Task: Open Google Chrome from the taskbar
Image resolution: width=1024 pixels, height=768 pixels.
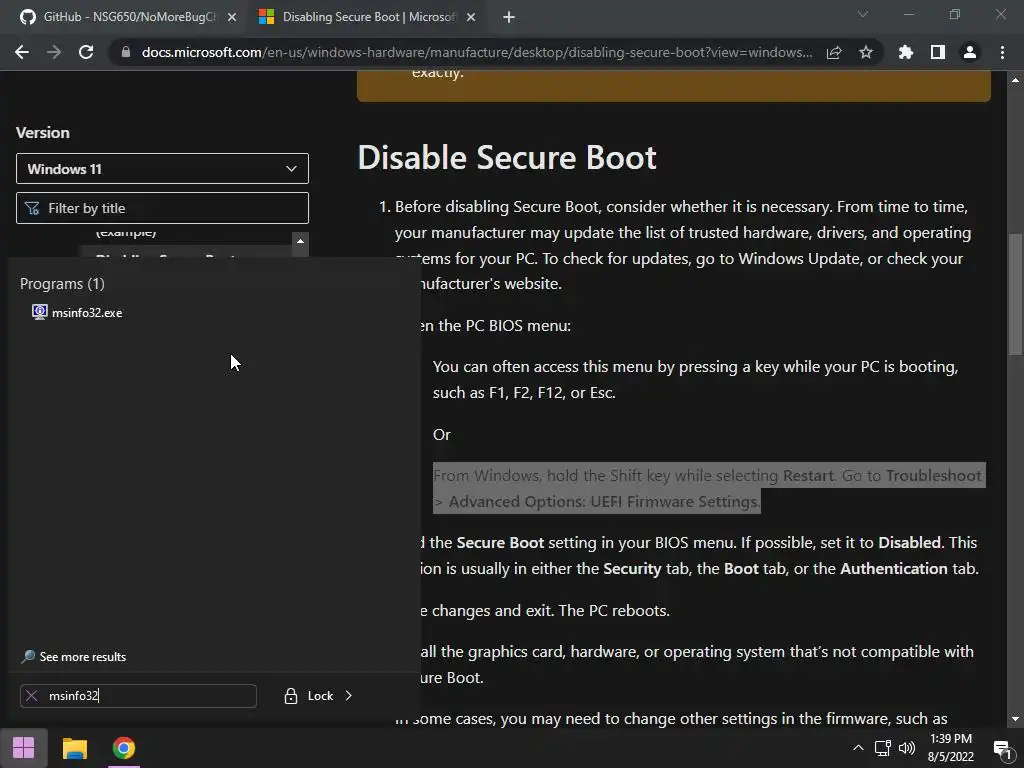Action: tap(123, 748)
